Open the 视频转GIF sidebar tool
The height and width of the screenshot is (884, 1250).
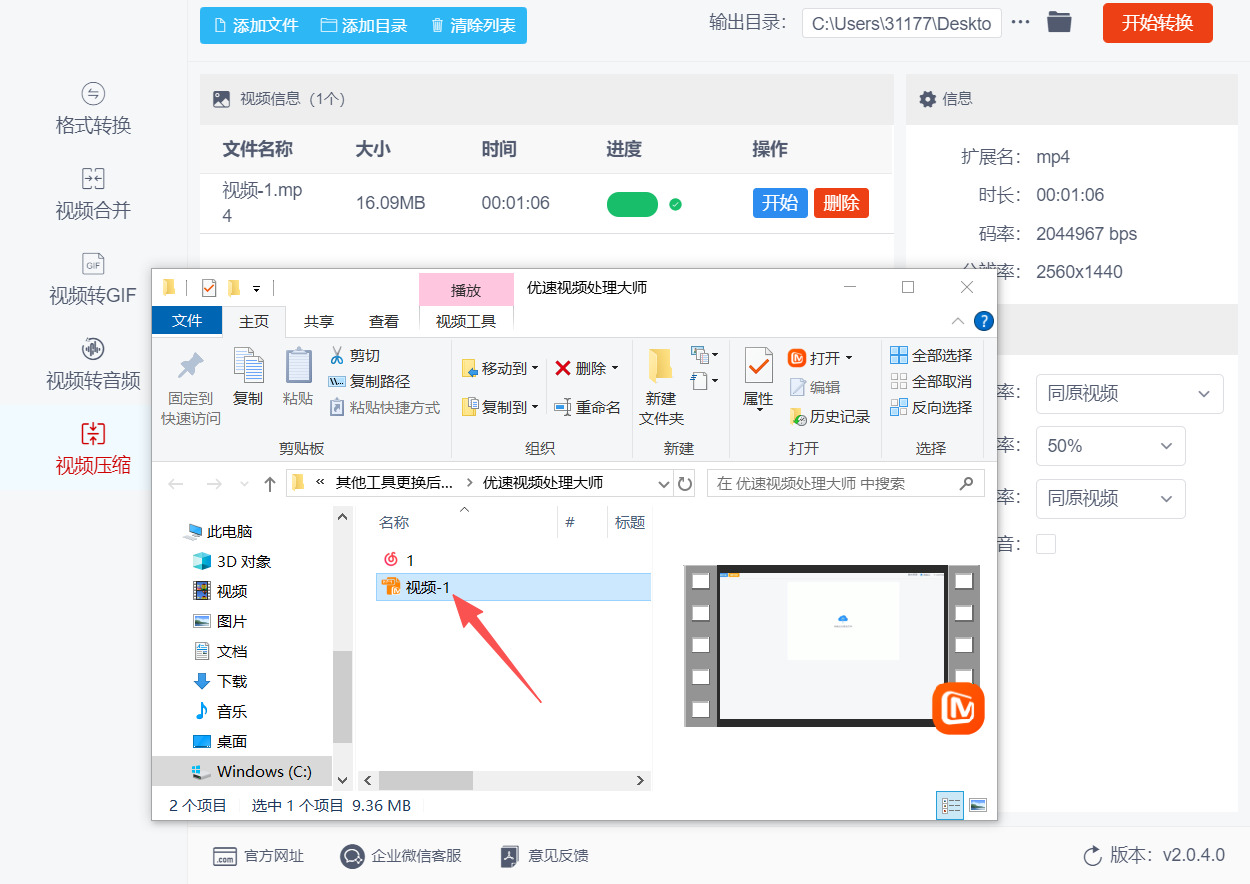click(x=93, y=280)
